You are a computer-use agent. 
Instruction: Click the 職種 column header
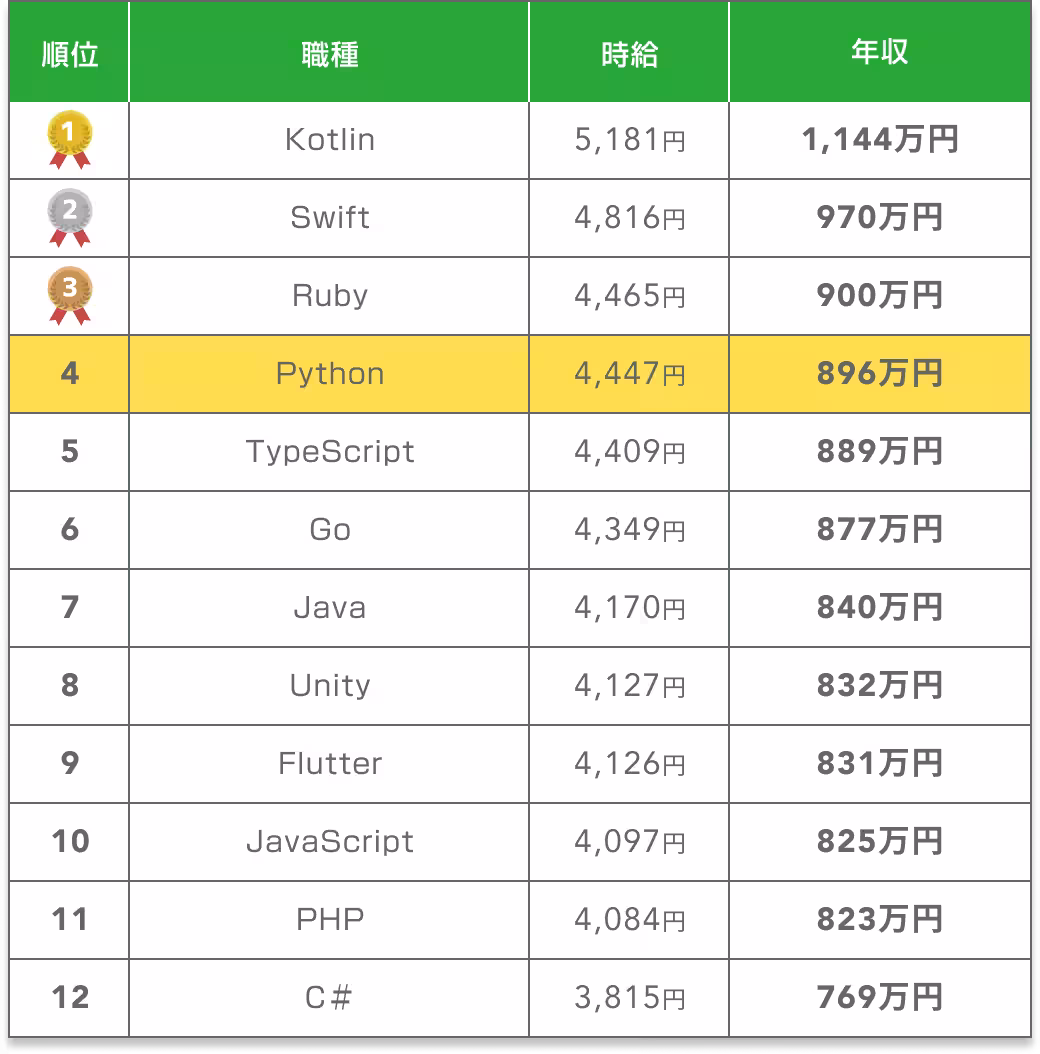[329, 54]
